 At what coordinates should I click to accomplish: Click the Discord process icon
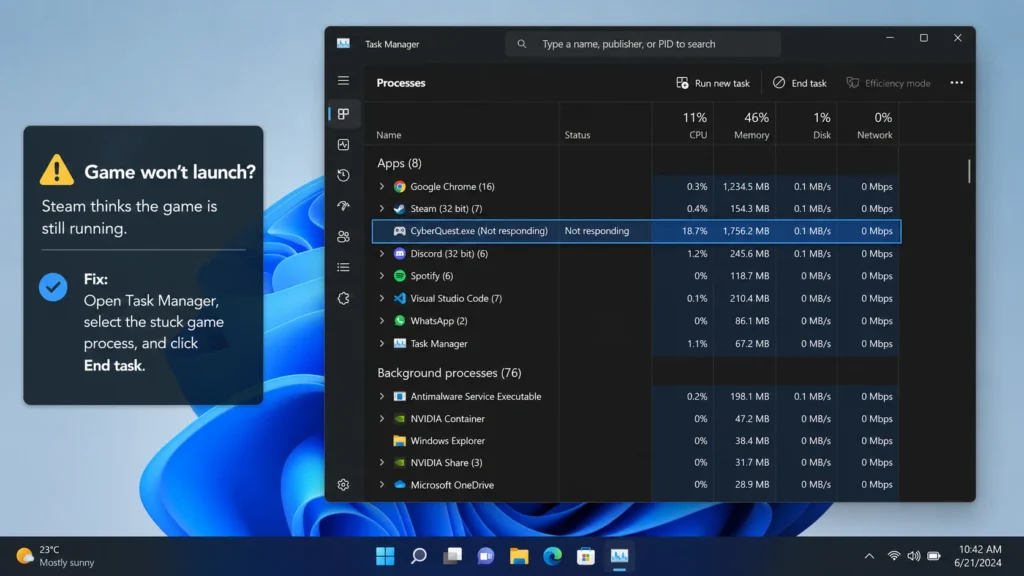[x=400, y=253]
